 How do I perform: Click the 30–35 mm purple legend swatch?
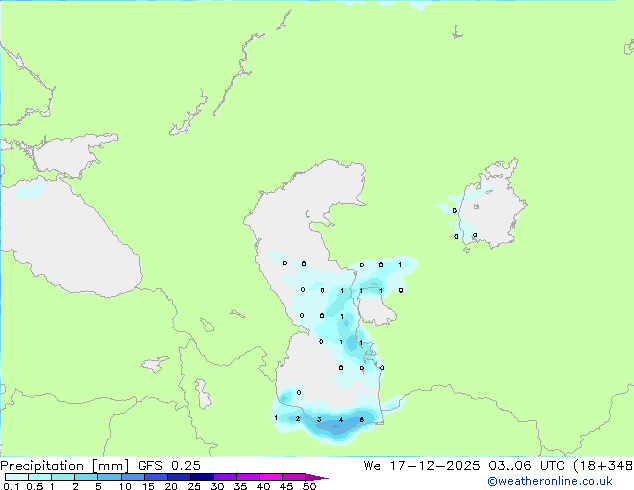point(224,477)
